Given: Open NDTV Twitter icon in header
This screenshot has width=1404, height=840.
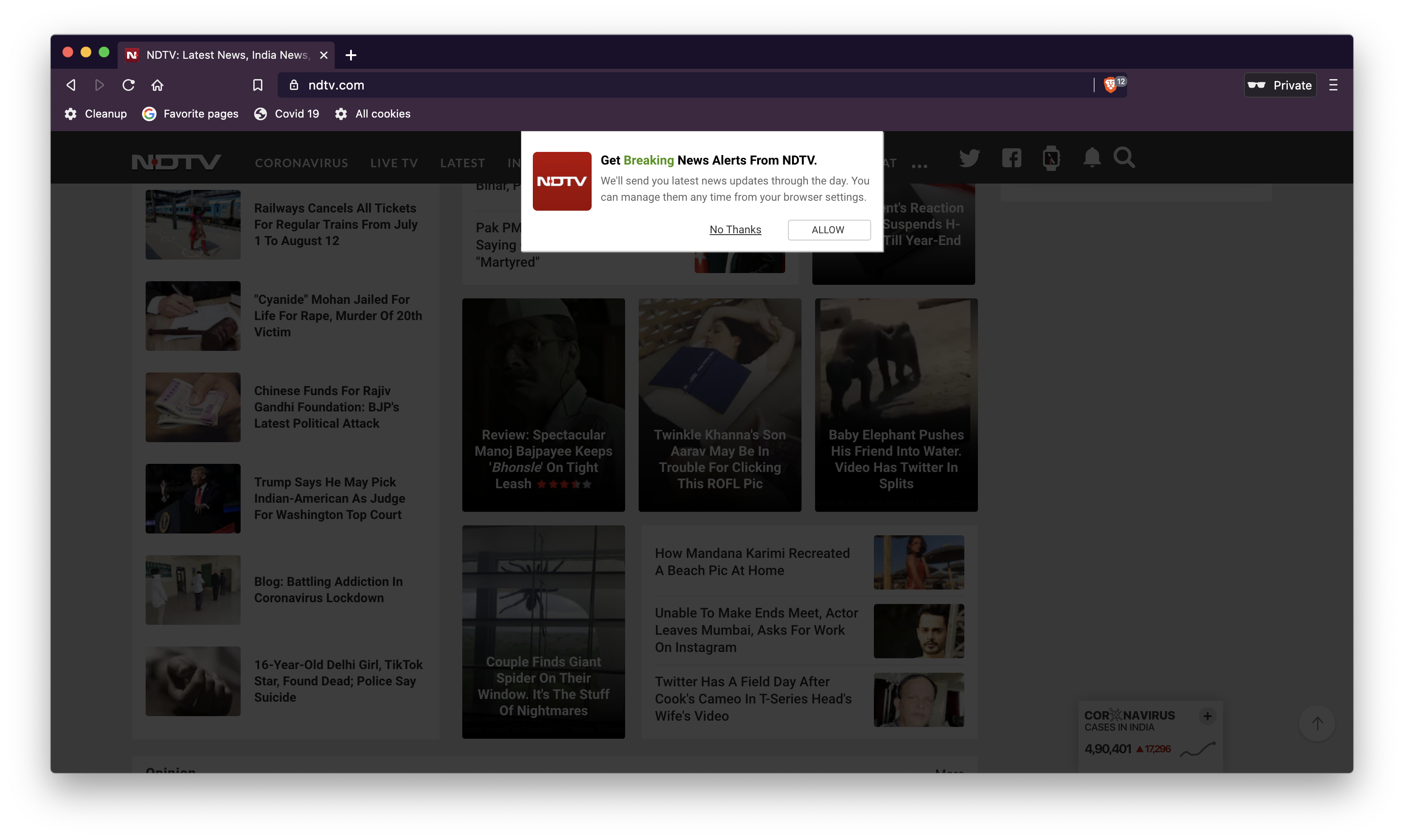Looking at the screenshot, I should coord(969,158).
